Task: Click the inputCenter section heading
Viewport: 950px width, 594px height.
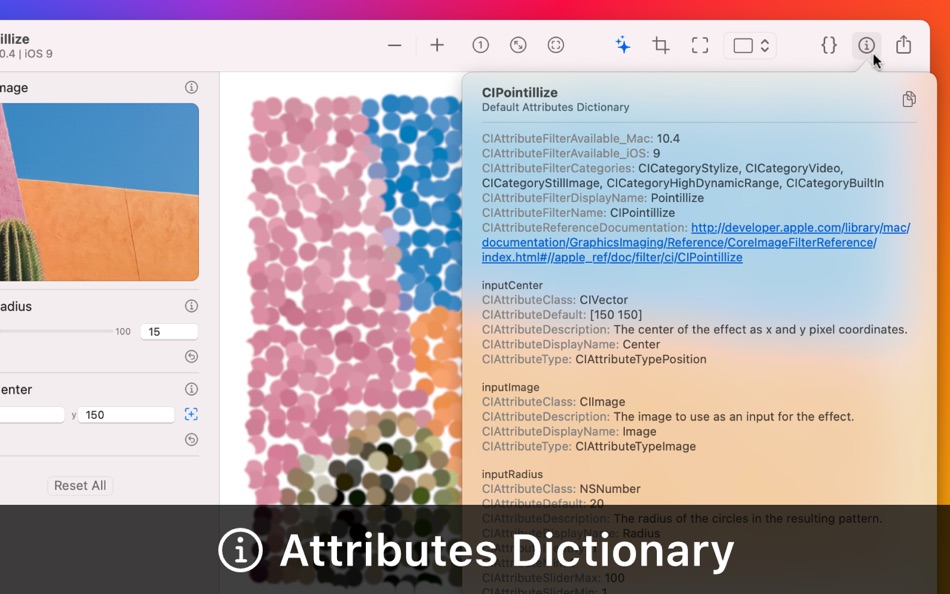Action: (512, 285)
